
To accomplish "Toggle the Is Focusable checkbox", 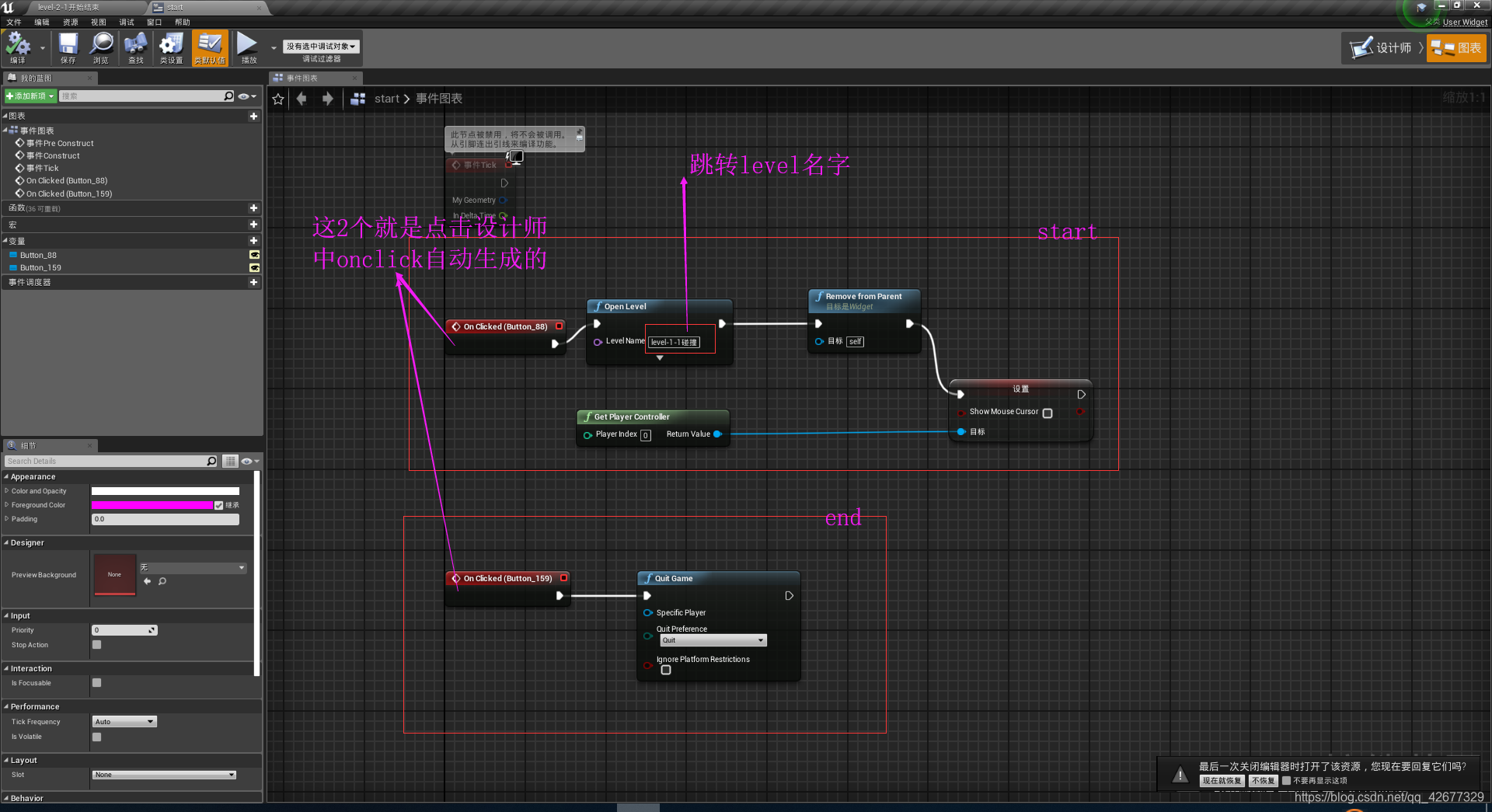I will tap(96, 683).
